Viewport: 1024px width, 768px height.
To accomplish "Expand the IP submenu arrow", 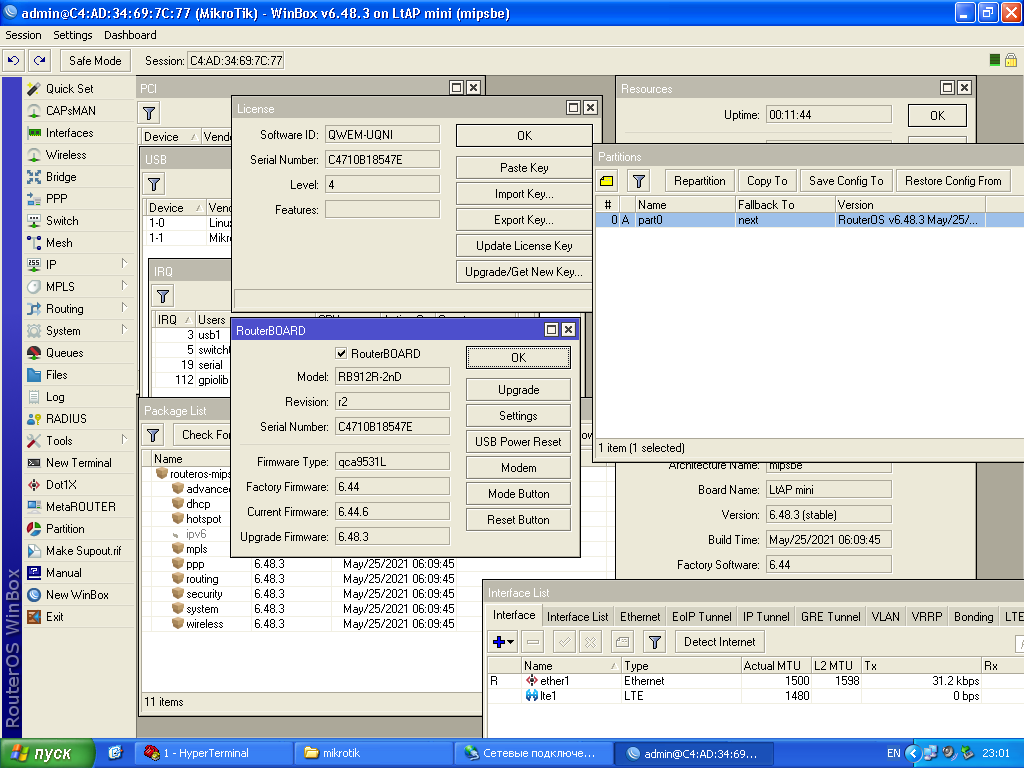I will pyautogui.click(x=124, y=263).
